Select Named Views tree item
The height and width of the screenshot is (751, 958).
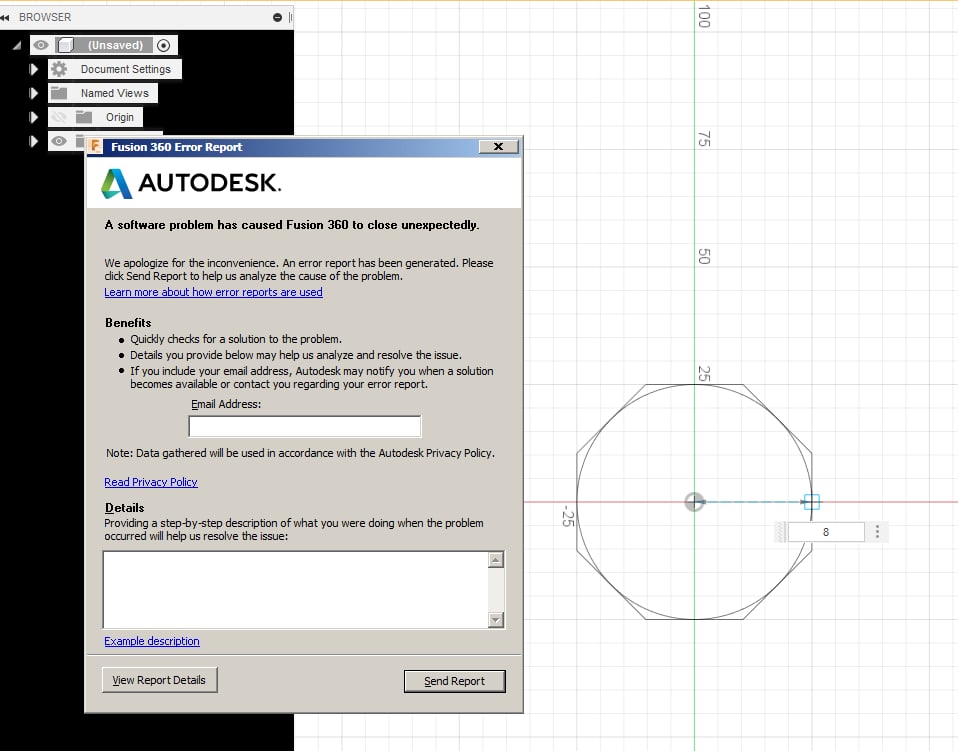pos(114,93)
